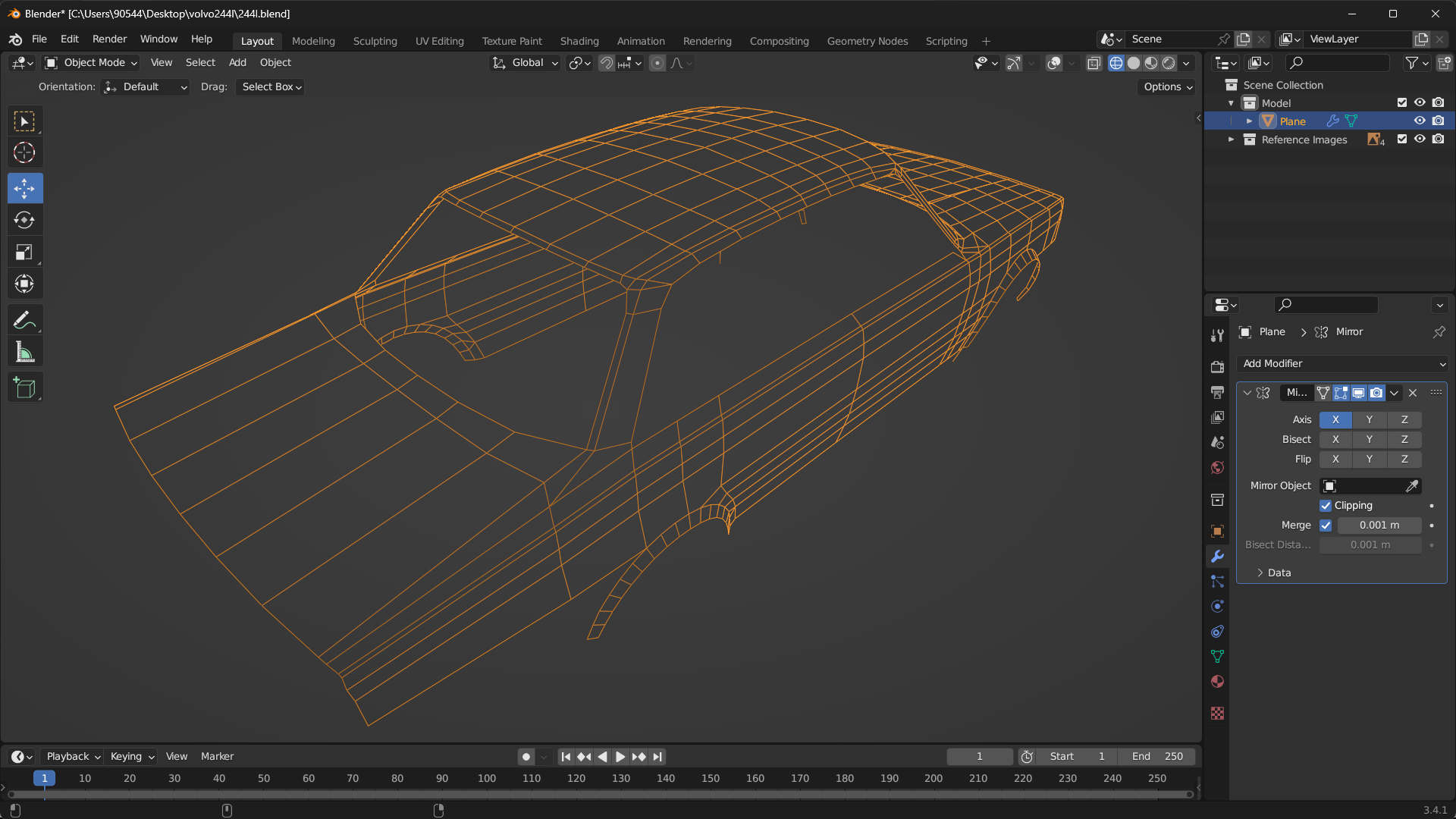This screenshot has height=819, width=1456.
Task: Enable Y axis for Mirror modifier
Action: pyautogui.click(x=1369, y=419)
